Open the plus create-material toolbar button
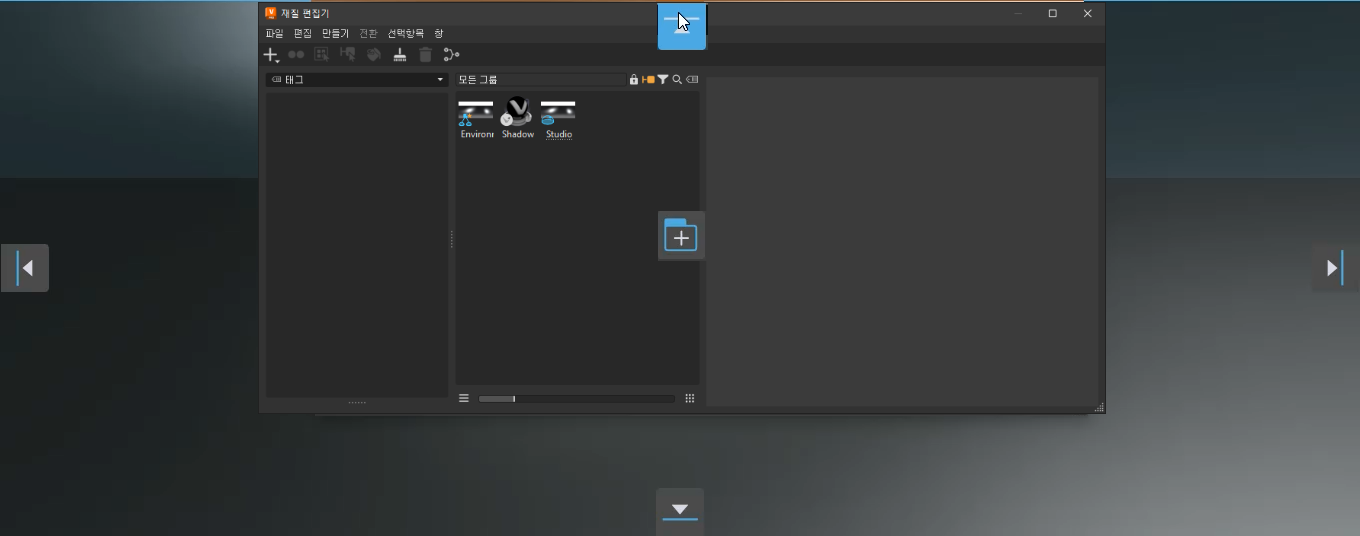Screen dimensions: 1360x536 click(x=270, y=55)
